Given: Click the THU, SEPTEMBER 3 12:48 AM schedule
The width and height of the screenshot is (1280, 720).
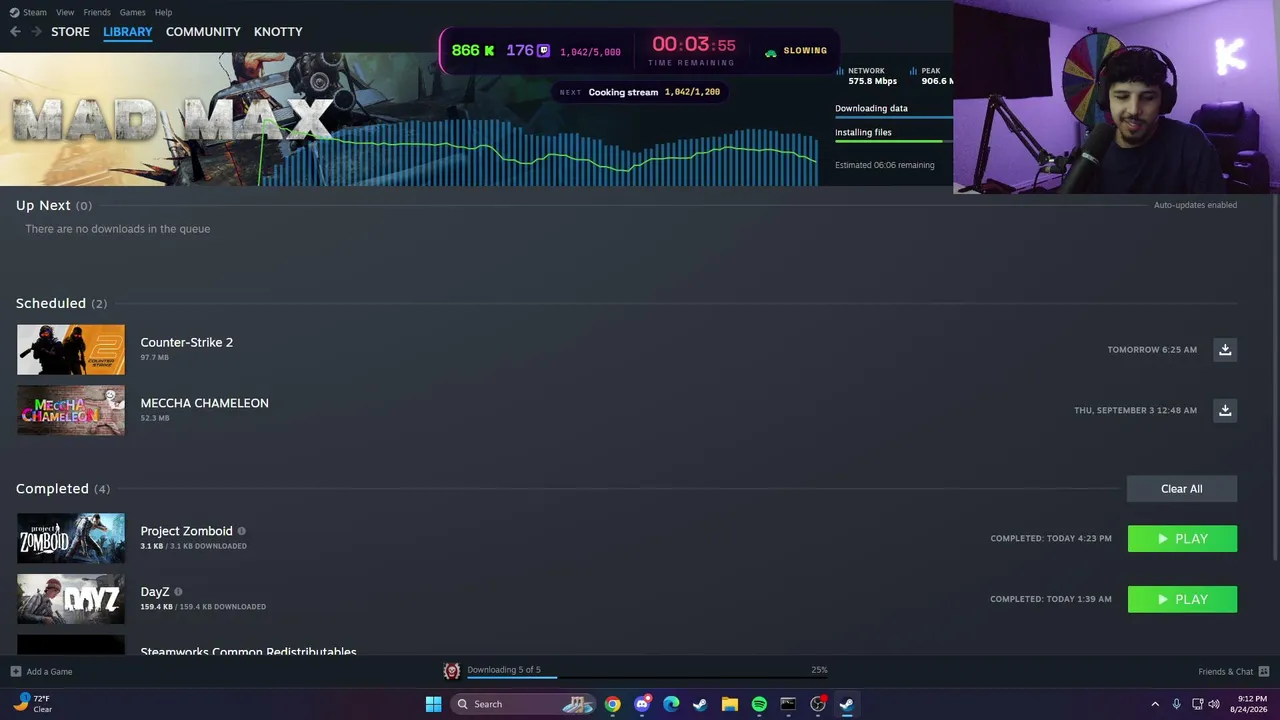Looking at the screenshot, I should click(x=1135, y=410).
